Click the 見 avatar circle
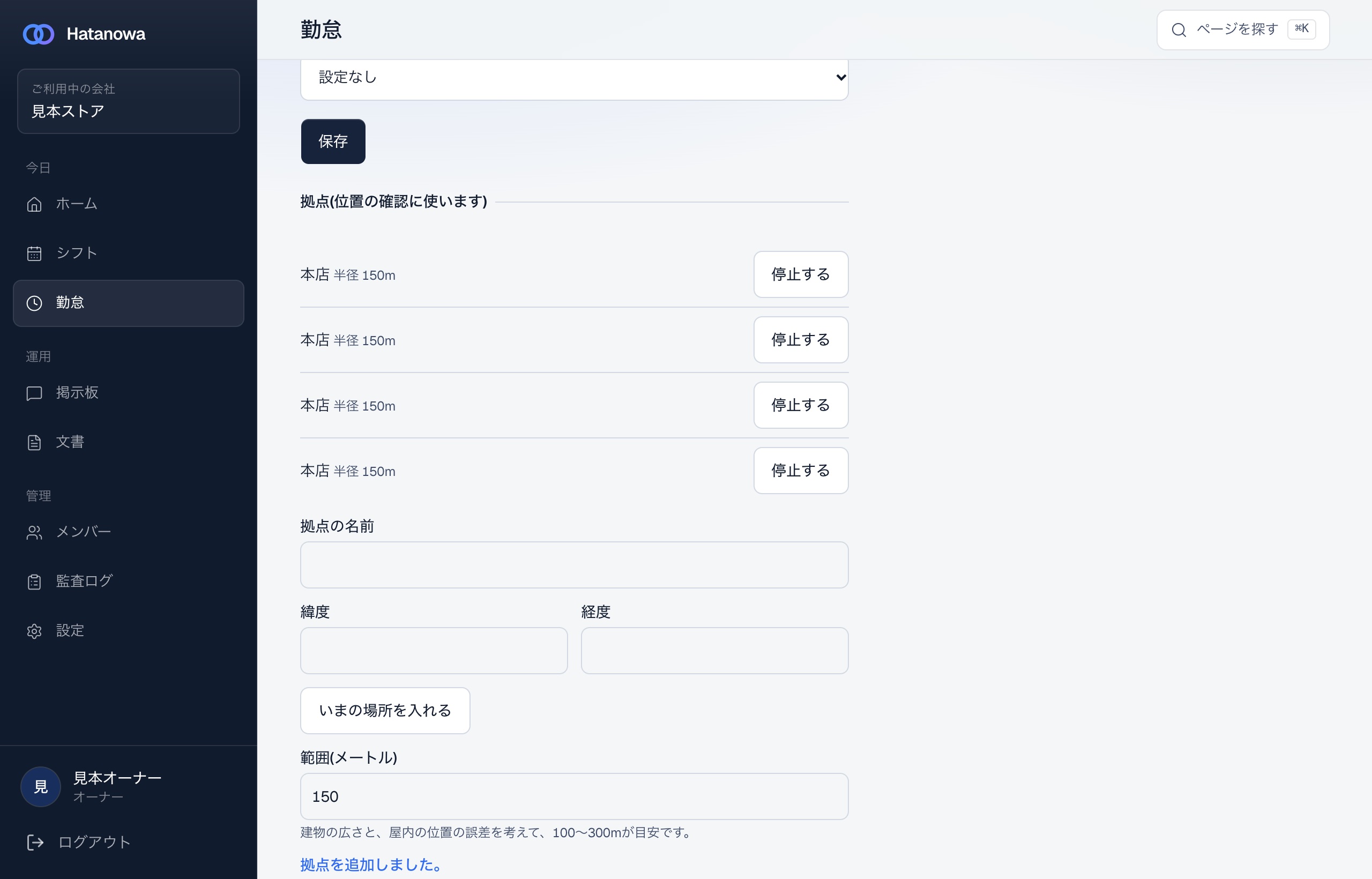The height and width of the screenshot is (879, 1372). pyautogui.click(x=41, y=786)
